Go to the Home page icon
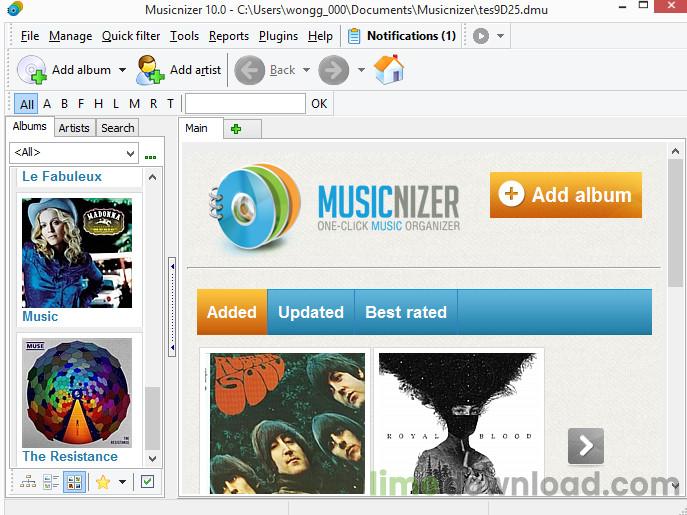Viewport: 687px width, 515px height. point(389,69)
